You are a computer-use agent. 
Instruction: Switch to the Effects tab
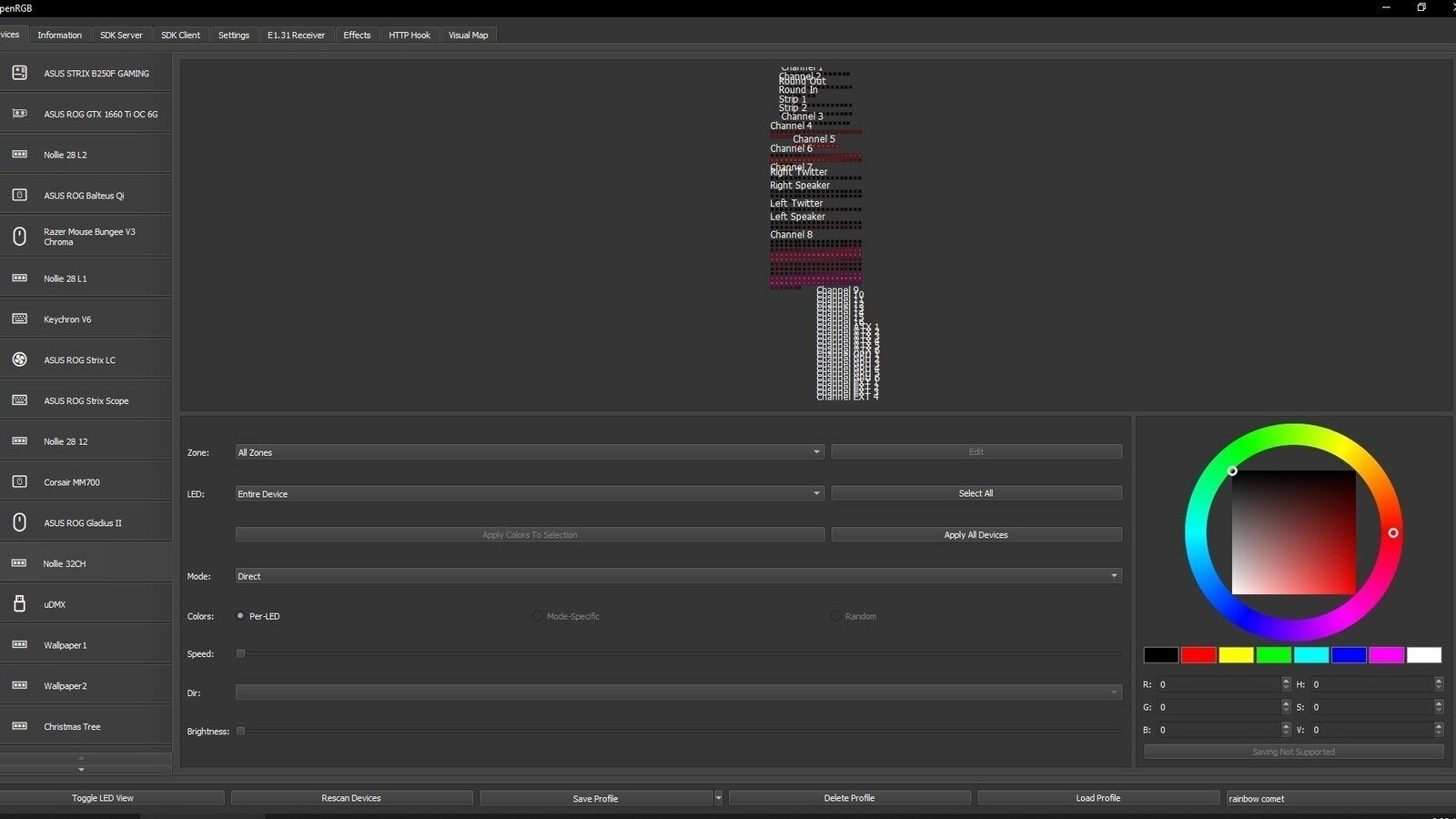[x=357, y=35]
